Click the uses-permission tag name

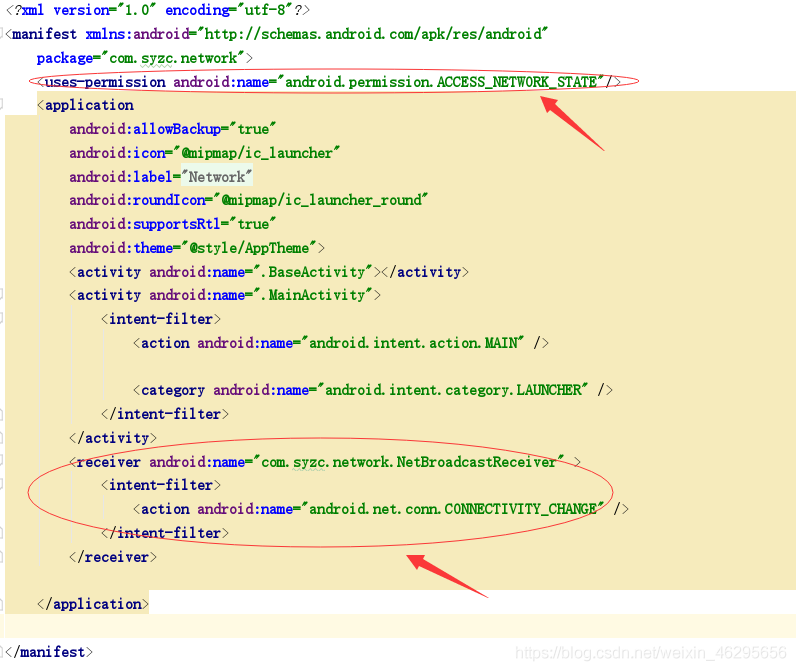coord(105,82)
